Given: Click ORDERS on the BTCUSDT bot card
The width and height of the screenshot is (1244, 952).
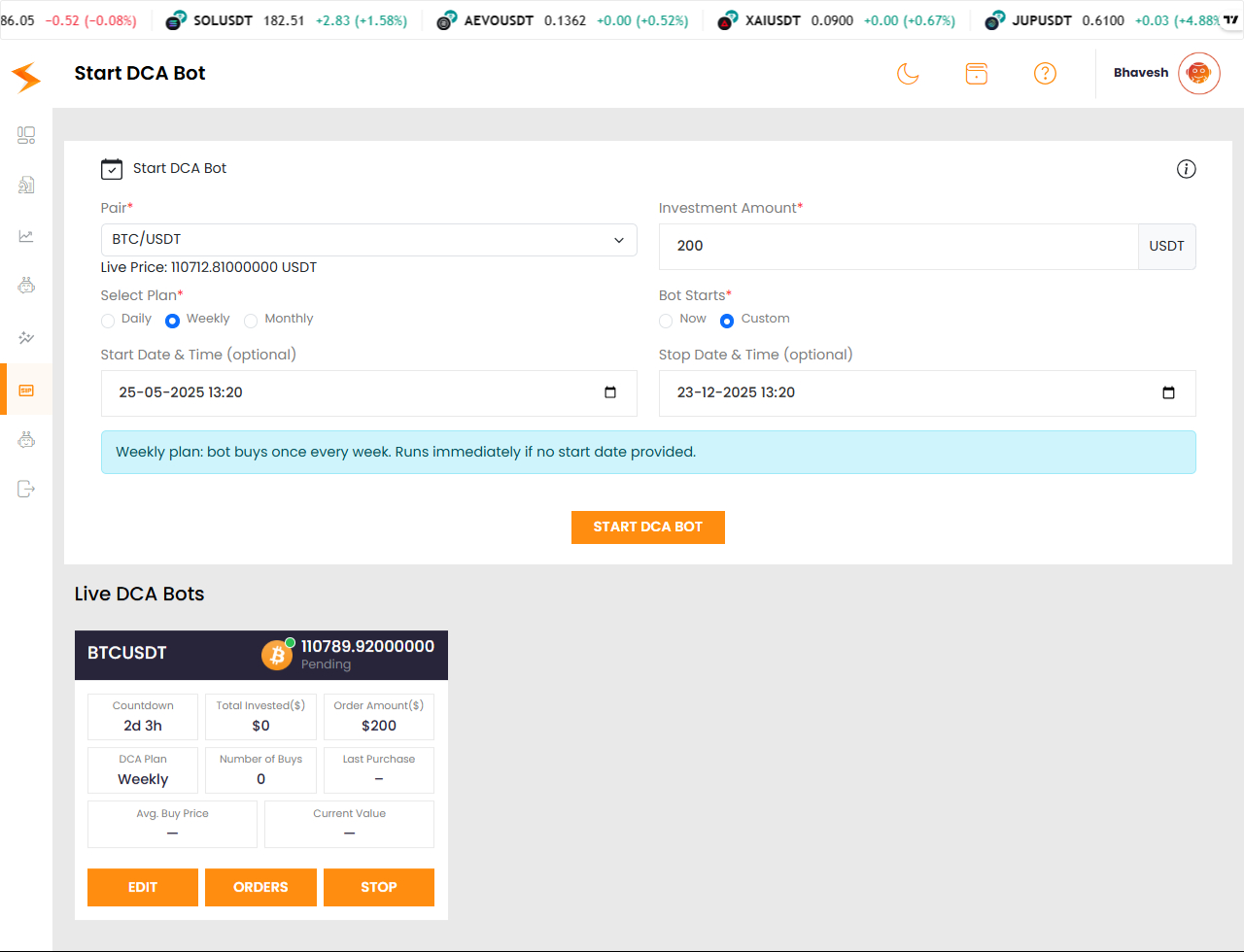Looking at the screenshot, I should pyautogui.click(x=260, y=887).
